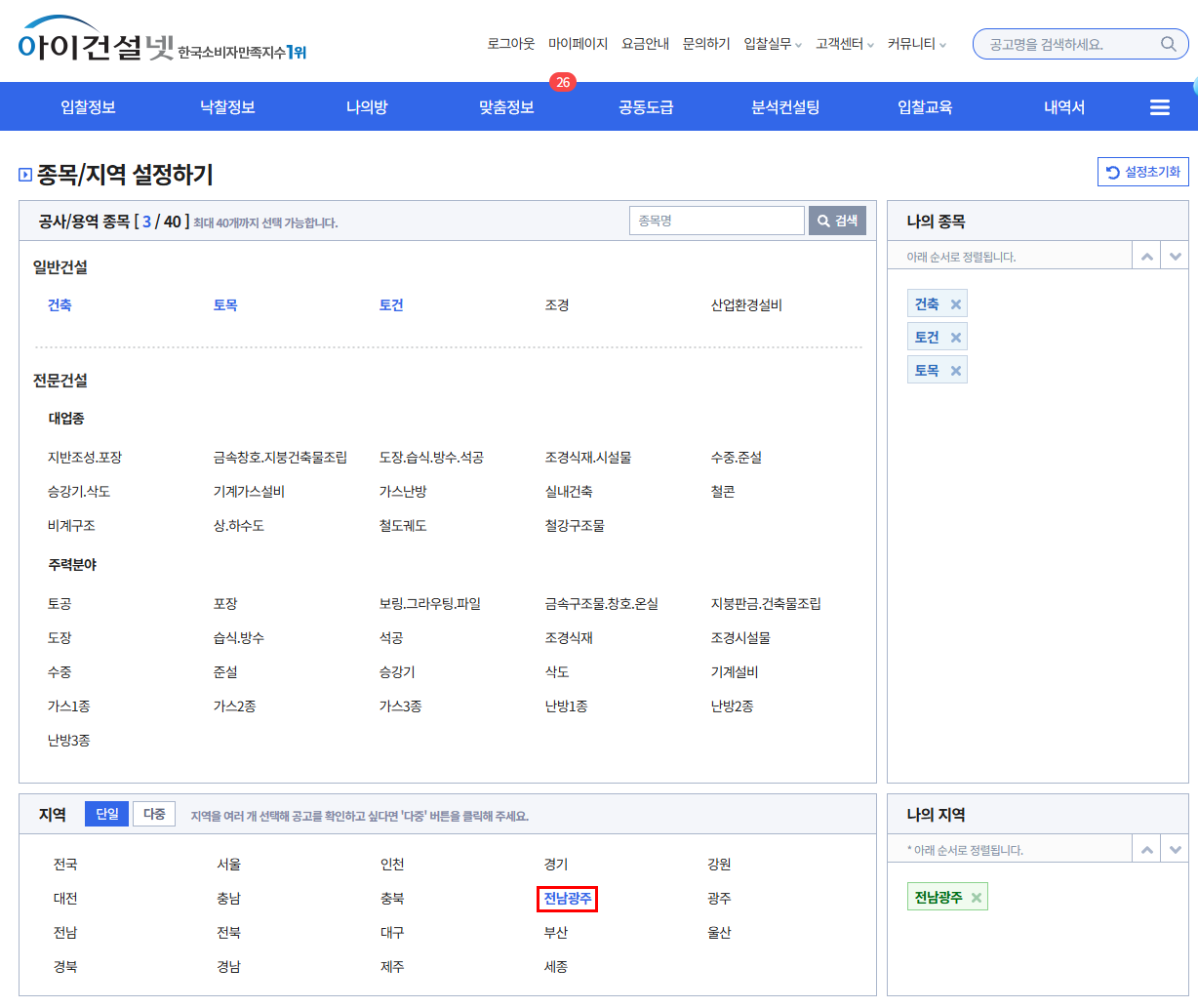1198x1008 pixels.
Task: Remove 전남광주 from 나의 지역 list
Action: click(x=977, y=898)
